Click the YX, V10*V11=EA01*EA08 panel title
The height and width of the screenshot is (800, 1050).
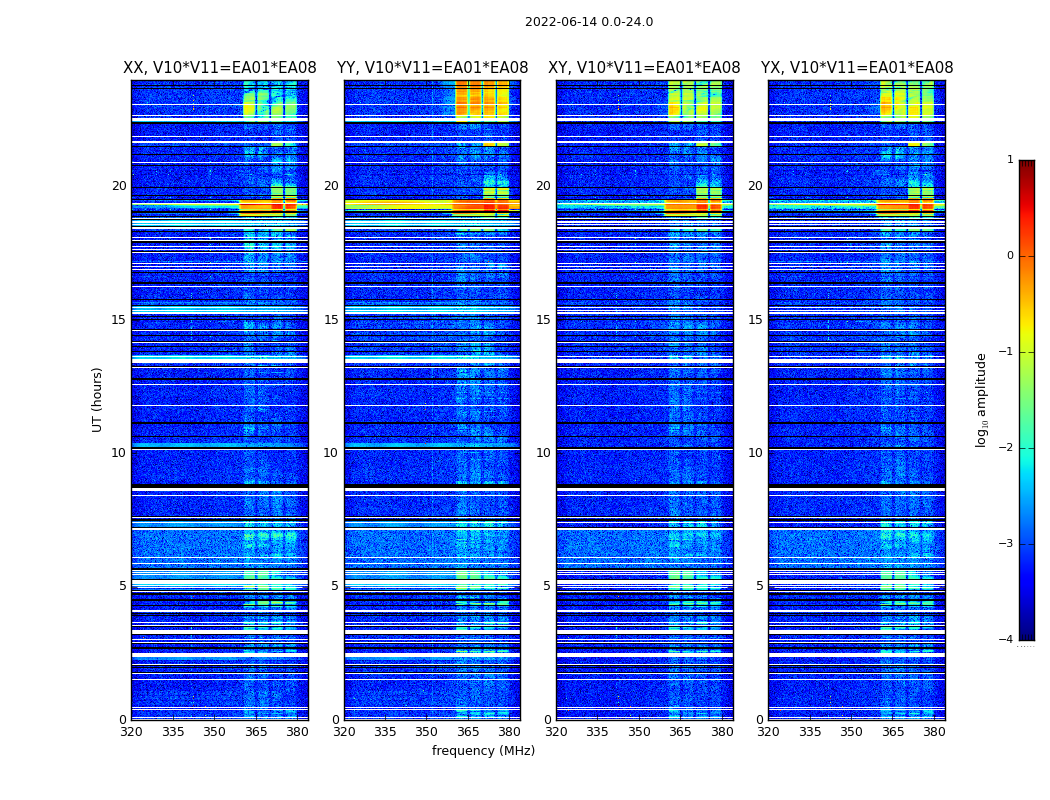856,68
